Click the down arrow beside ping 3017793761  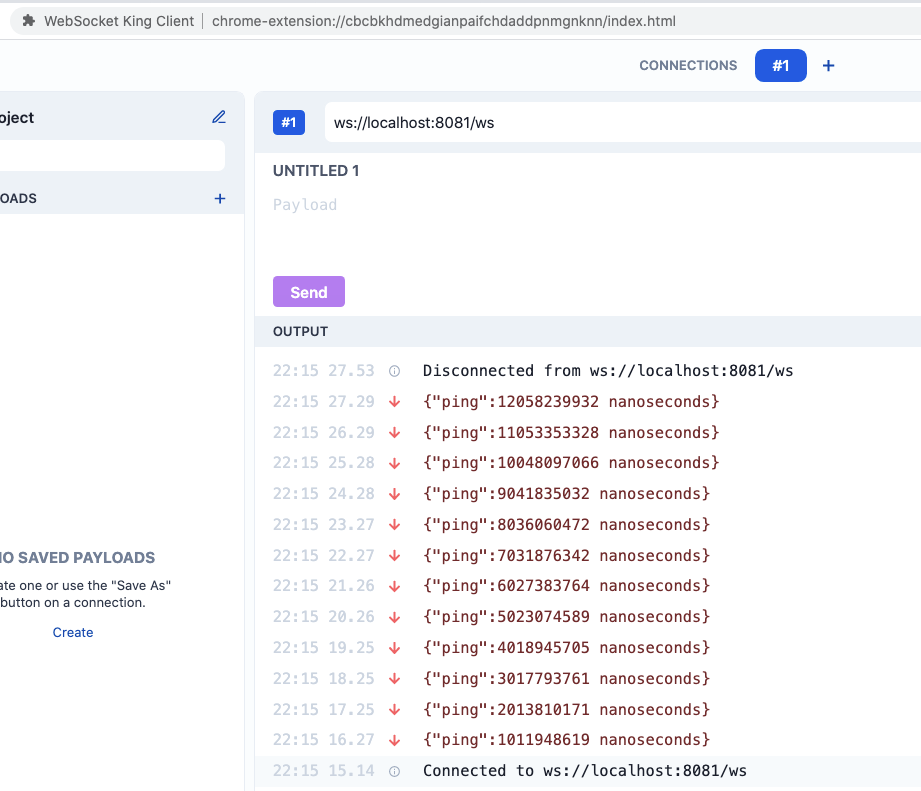click(395, 679)
